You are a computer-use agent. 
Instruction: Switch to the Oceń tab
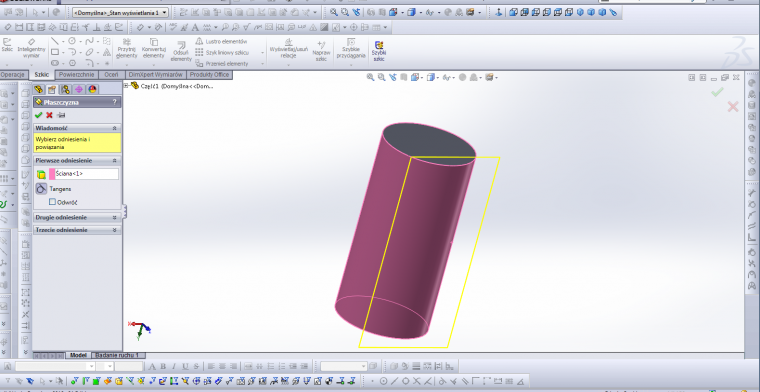pyautogui.click(x=111, y=75)
